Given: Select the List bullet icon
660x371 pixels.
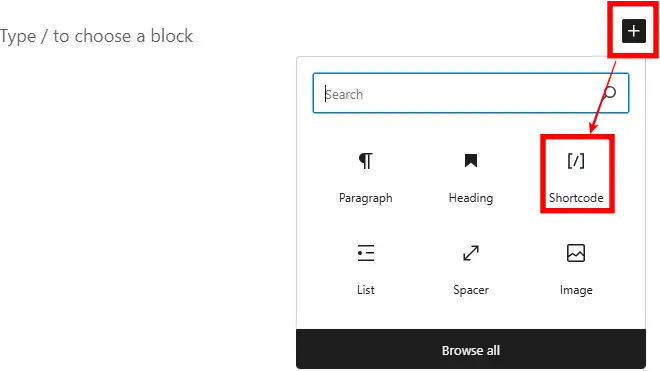Looking at the screenshot, I should coord(365,253).
